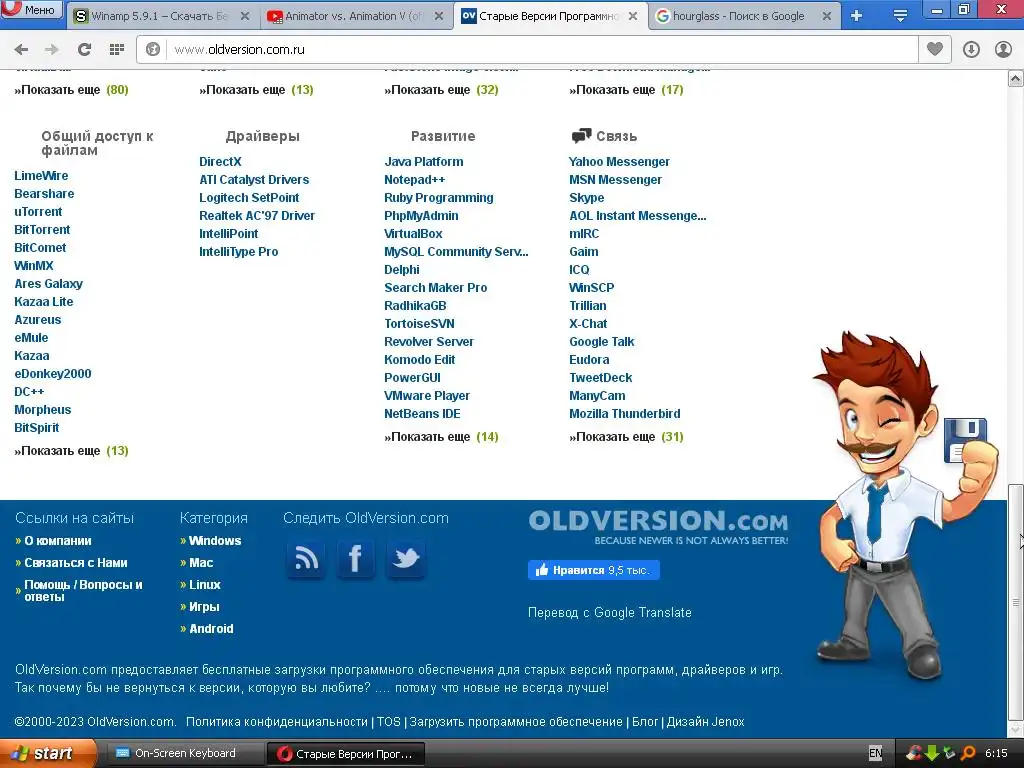Viewport: 1024px width, 768px height.
Task: Open Связаться с Нами footer link
Action: tap(76, 562)
